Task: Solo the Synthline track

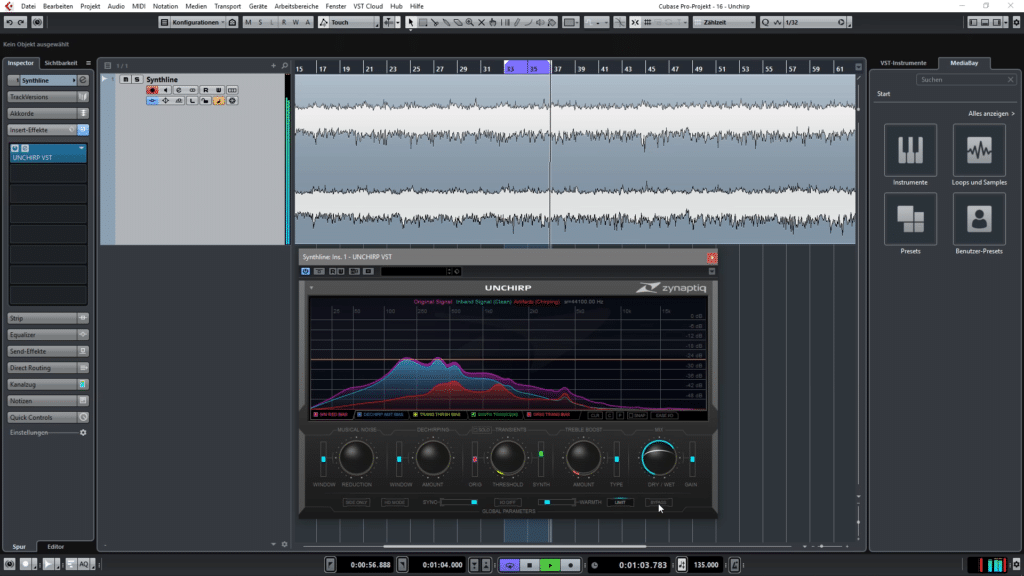Action: click(136, 79)
